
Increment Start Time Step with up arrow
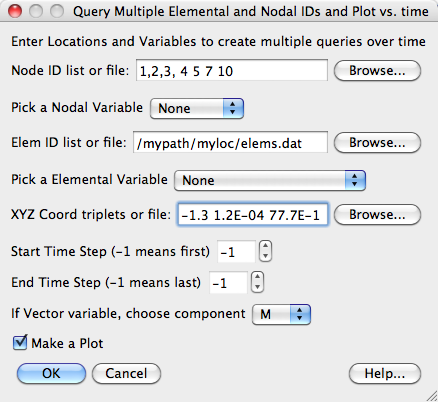click(265, 246)
